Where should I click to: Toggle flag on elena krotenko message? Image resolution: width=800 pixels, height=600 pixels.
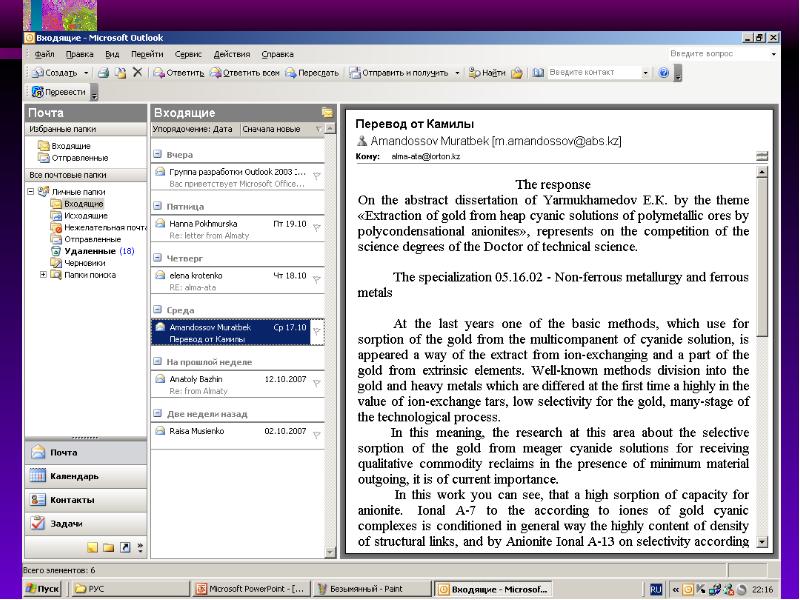tap(316, 280)
